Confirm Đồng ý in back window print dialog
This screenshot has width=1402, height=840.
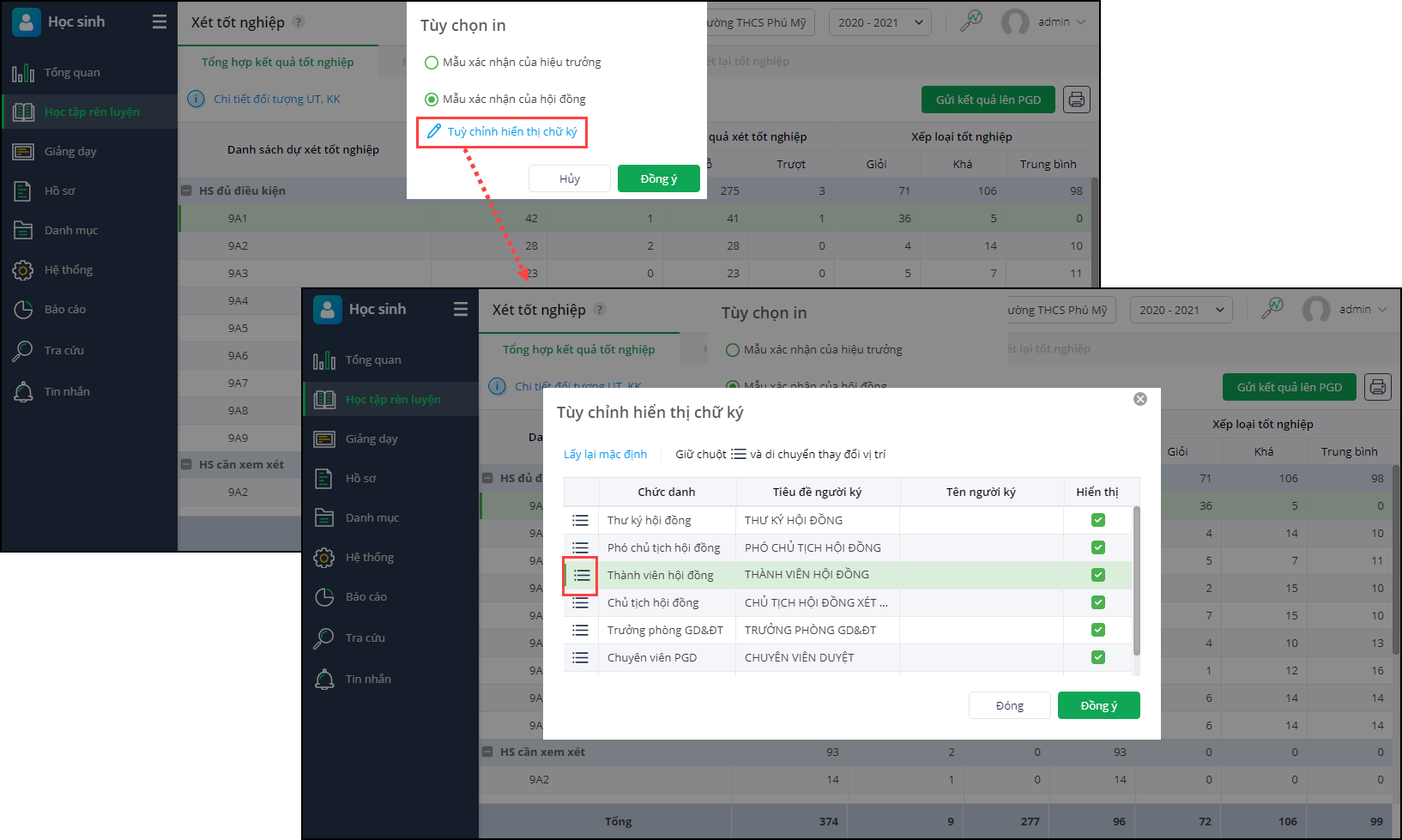tap(659, 178)
